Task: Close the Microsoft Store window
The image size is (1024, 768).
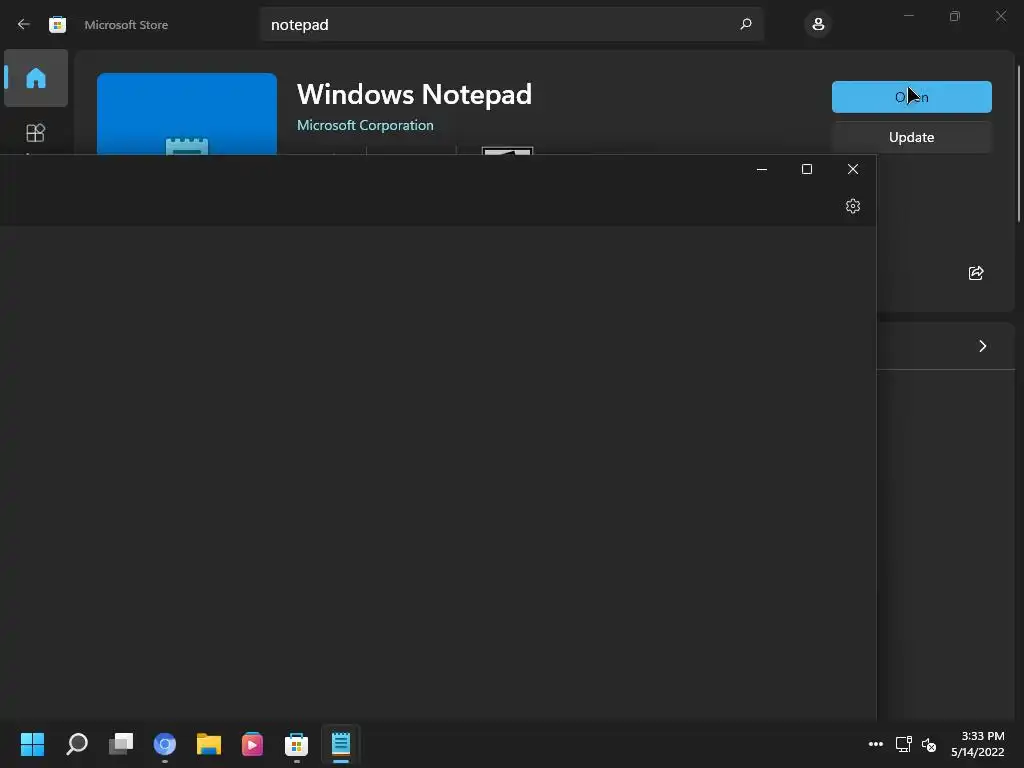Action: pyautogui.click(x=1000, y=16)
